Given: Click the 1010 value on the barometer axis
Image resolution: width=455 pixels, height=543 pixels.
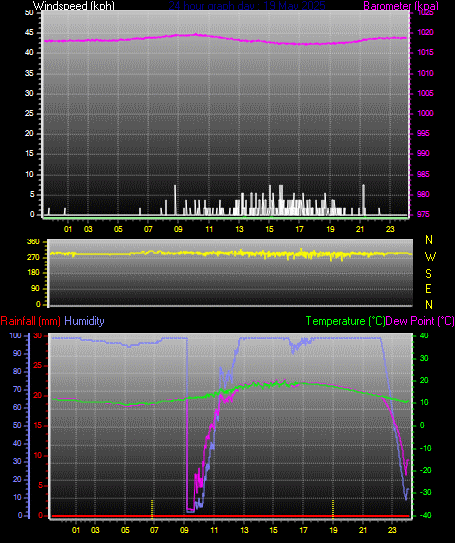Looking at the screenshot, I should click(x=426, y=73).
